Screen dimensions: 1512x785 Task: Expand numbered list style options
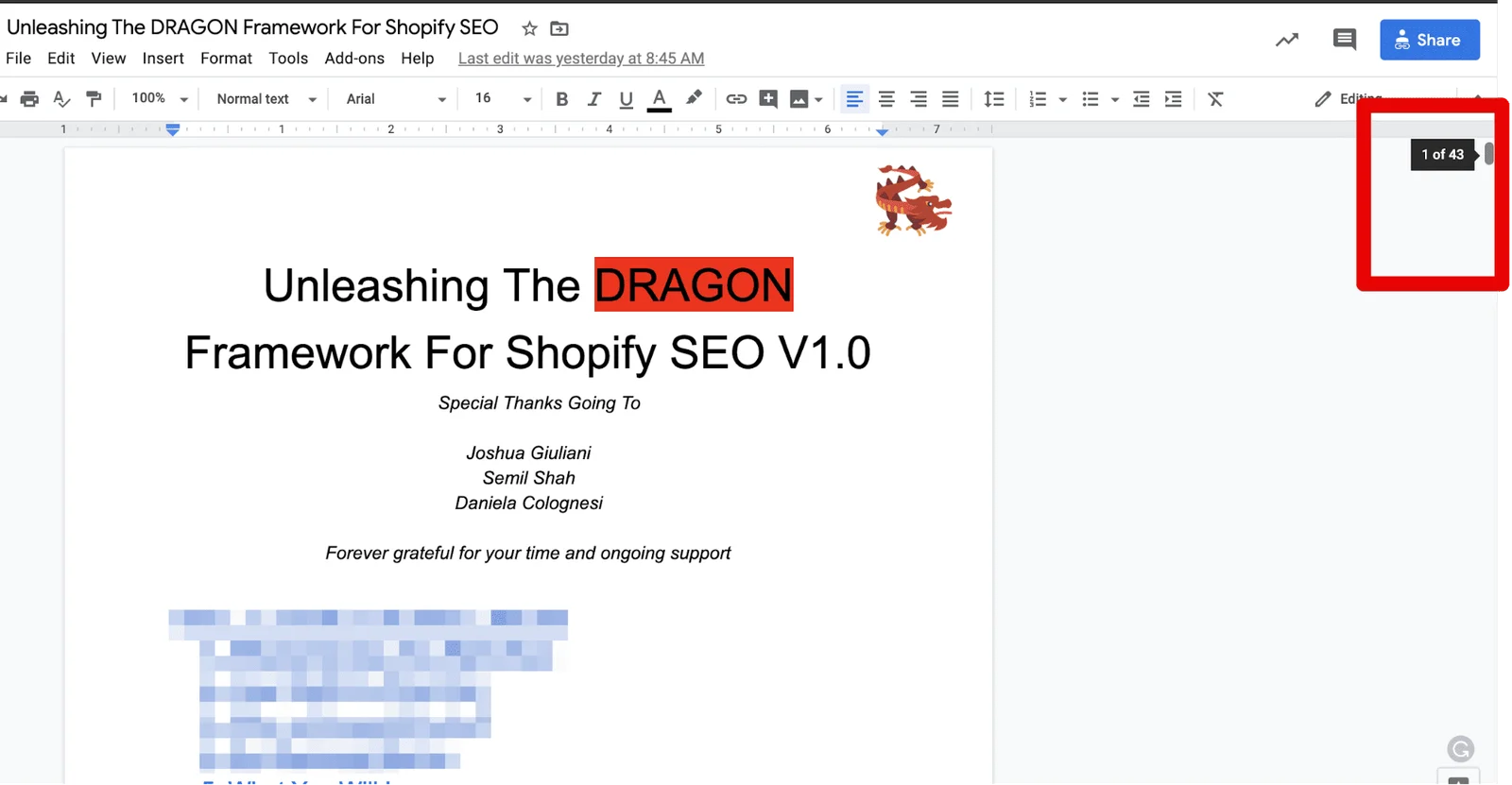(1062, 99)
